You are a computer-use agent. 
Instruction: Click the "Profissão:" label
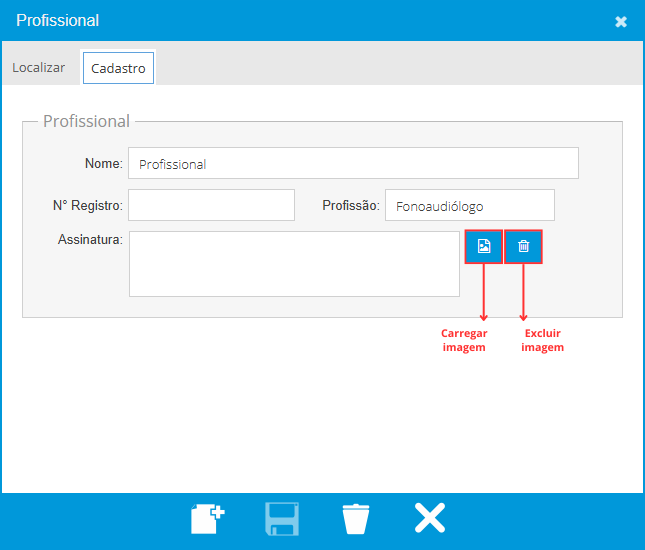pos(350,206)
